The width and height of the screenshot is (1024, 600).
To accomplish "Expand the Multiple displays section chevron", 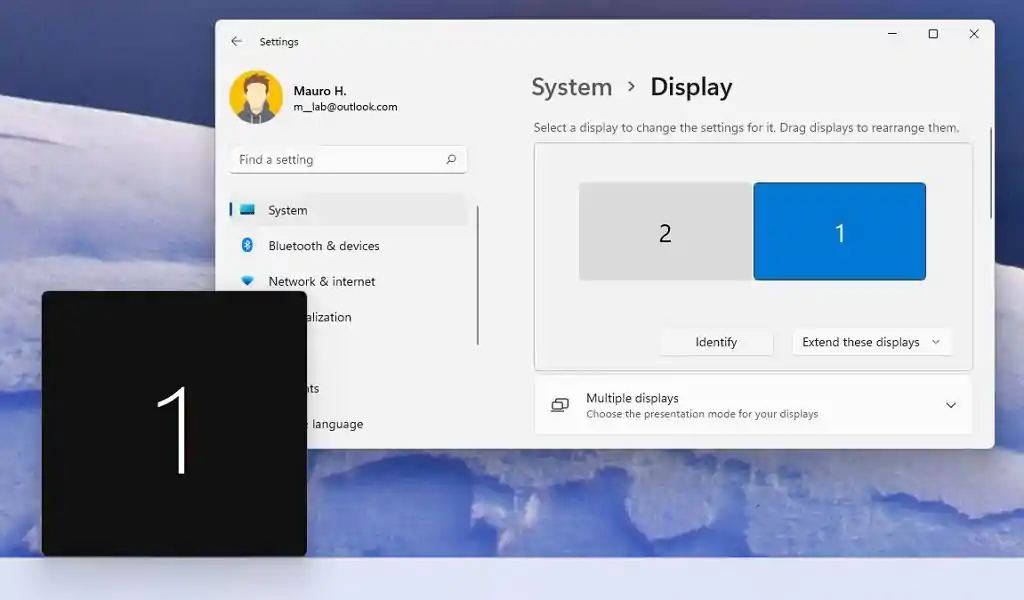I will click(950, 405).
